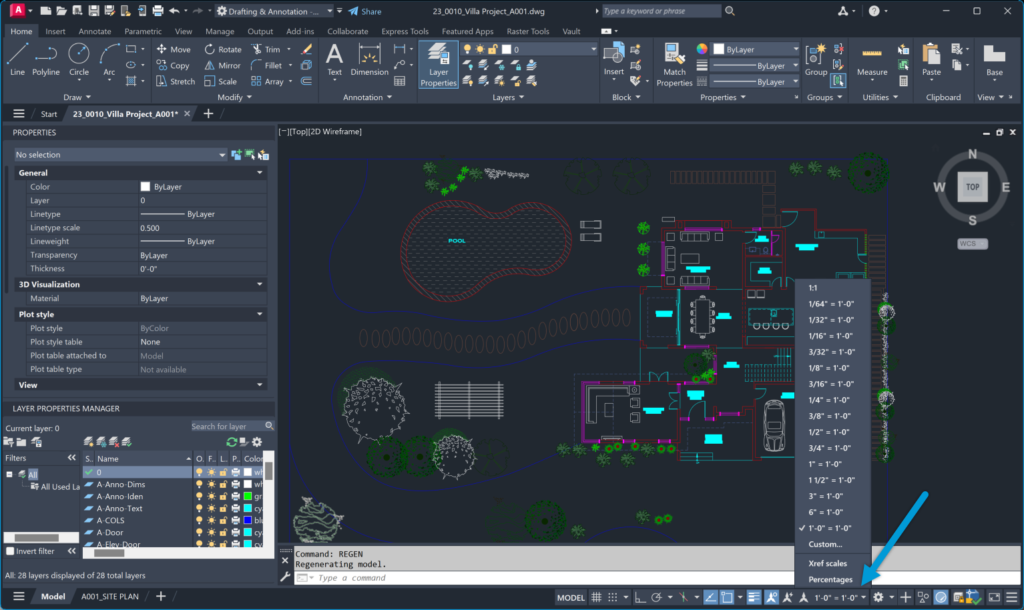This screenshot has width=1024, height=610.
Task: Toggle visibility bulb for A-Anno-Dims layer
Action: point(199,483)
